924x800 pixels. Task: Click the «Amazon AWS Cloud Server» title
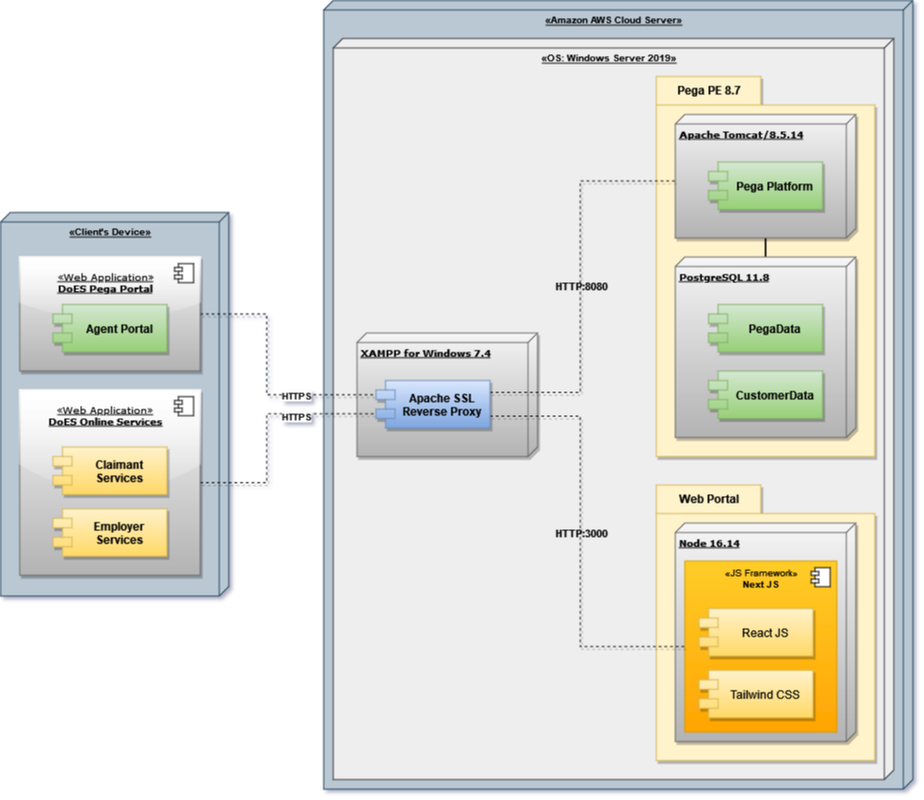pyautogui.click(x=613, y=20)
